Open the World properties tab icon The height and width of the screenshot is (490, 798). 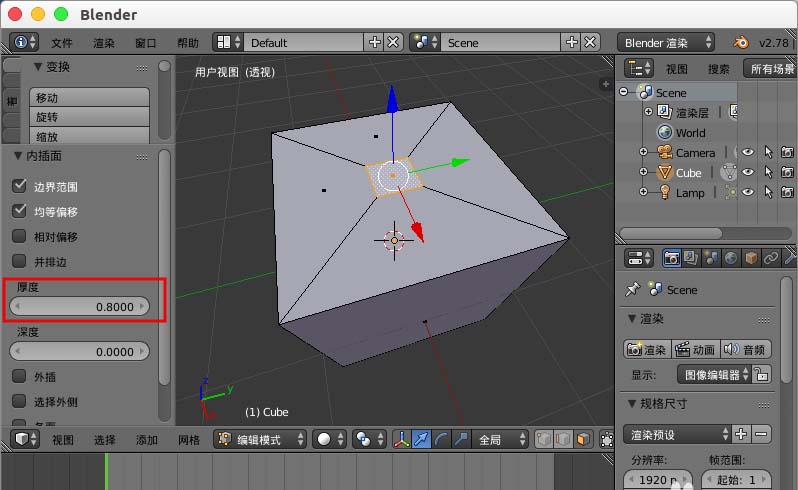tap(731, 258)
